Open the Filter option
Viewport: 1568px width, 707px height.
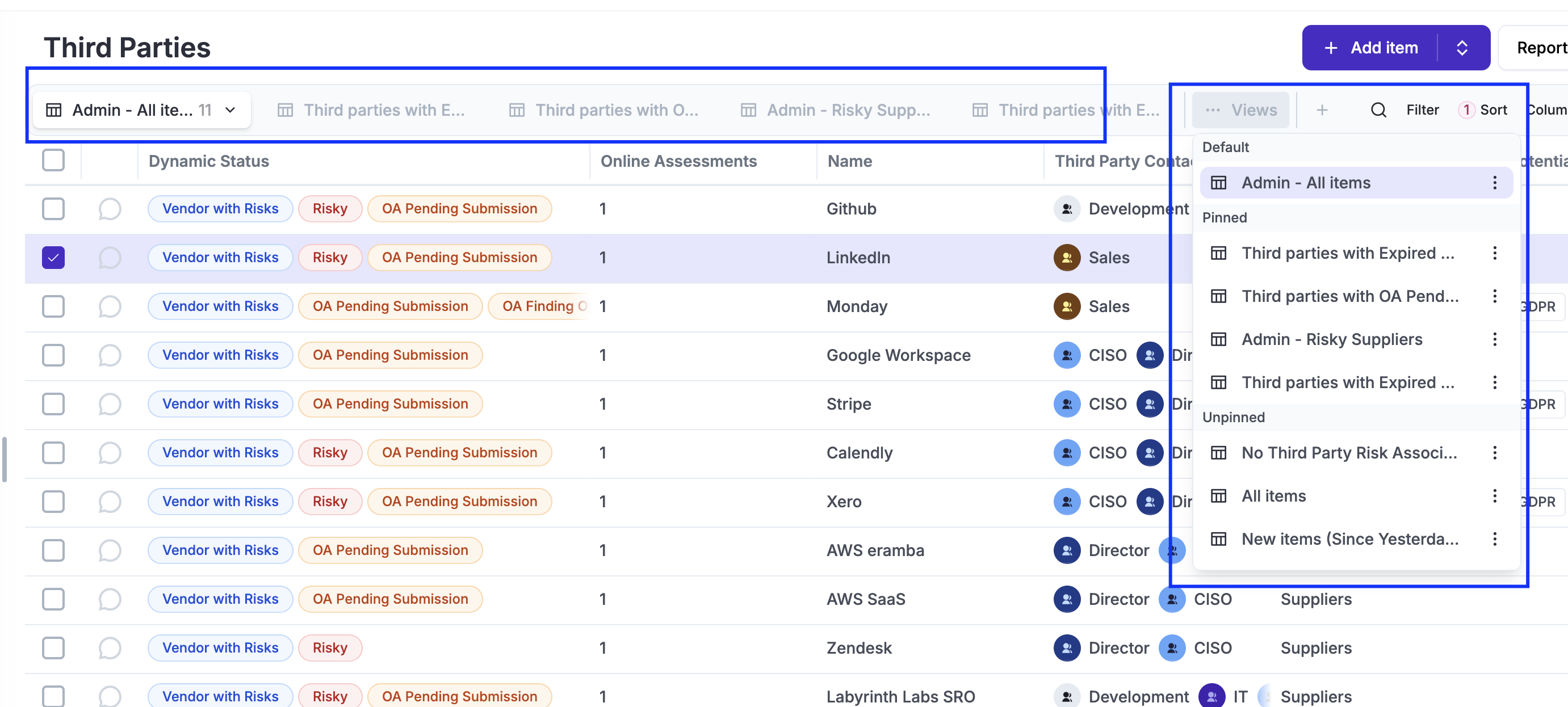point(1422,110)
